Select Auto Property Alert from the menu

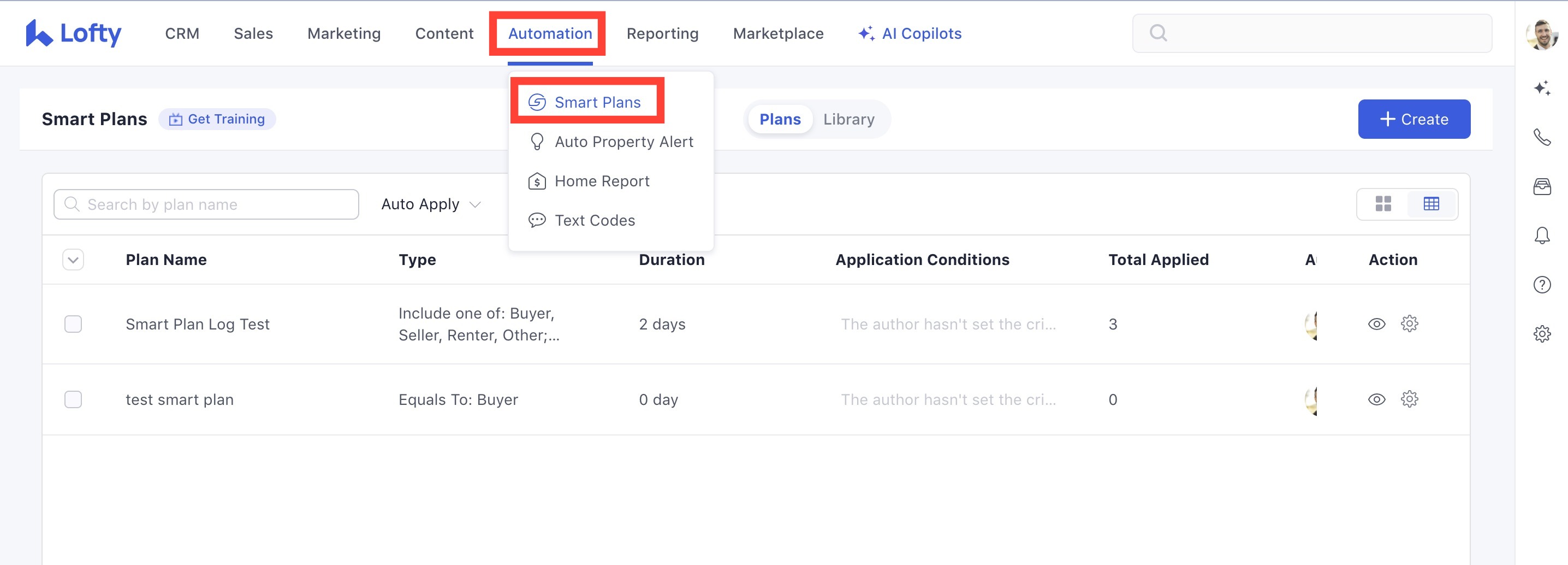click(623, 142)
